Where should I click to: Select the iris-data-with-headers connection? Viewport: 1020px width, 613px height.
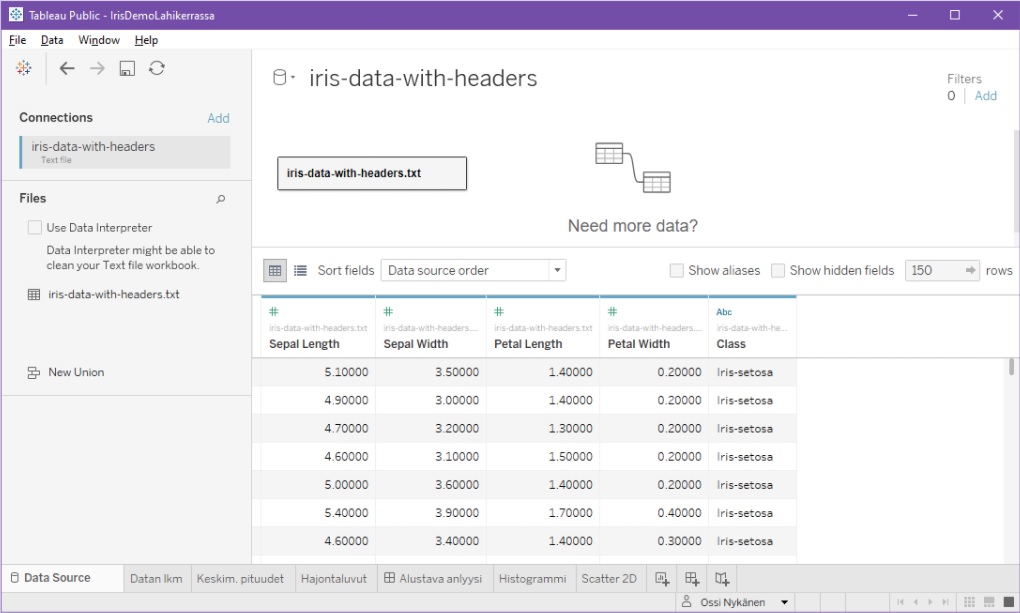tap(125, 152)
